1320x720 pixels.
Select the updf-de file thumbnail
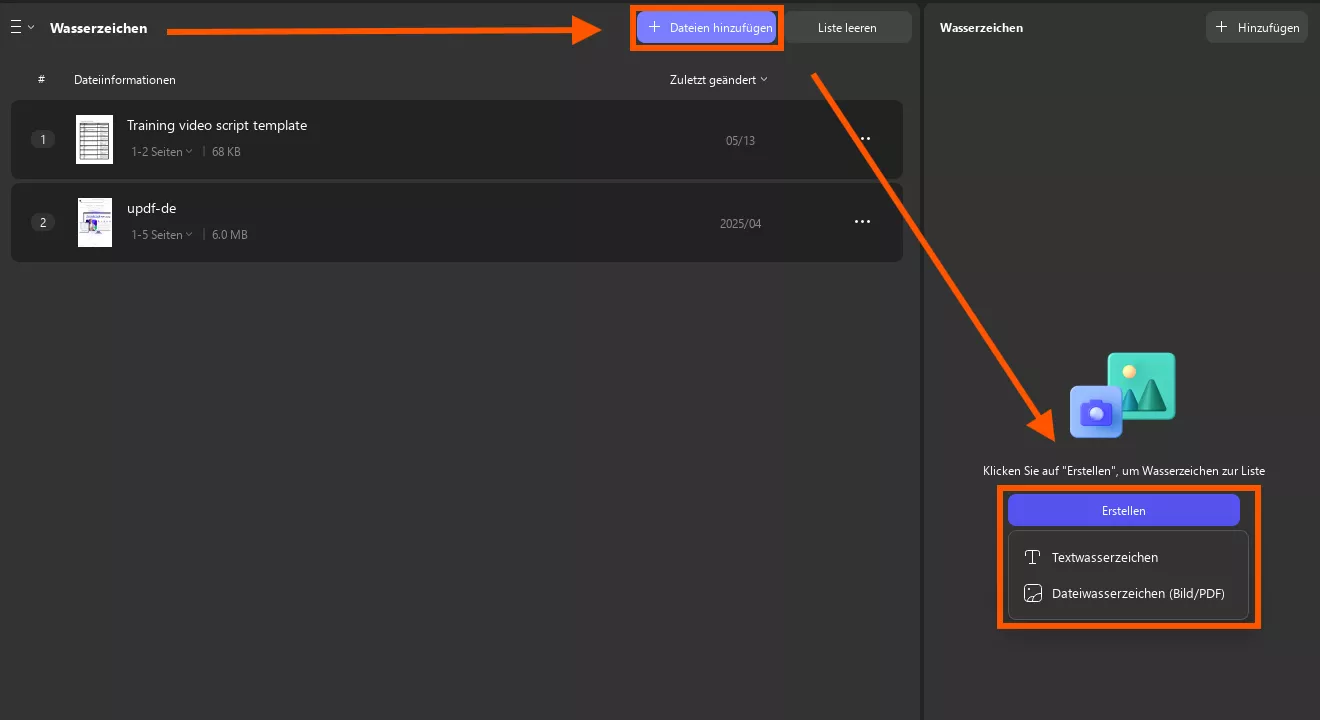point(95,222)
